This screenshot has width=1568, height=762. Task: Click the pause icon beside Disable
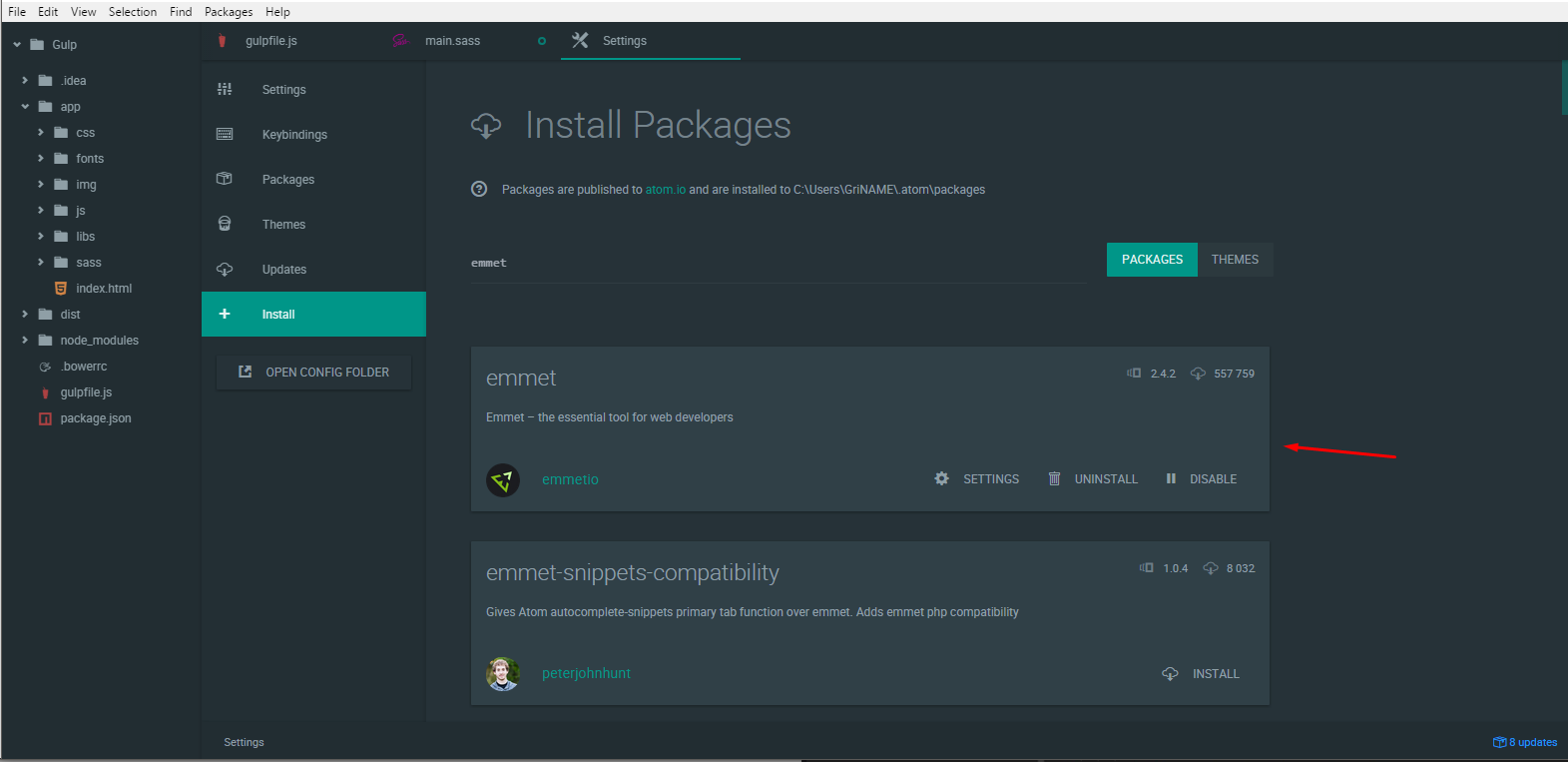[1171, 478]
